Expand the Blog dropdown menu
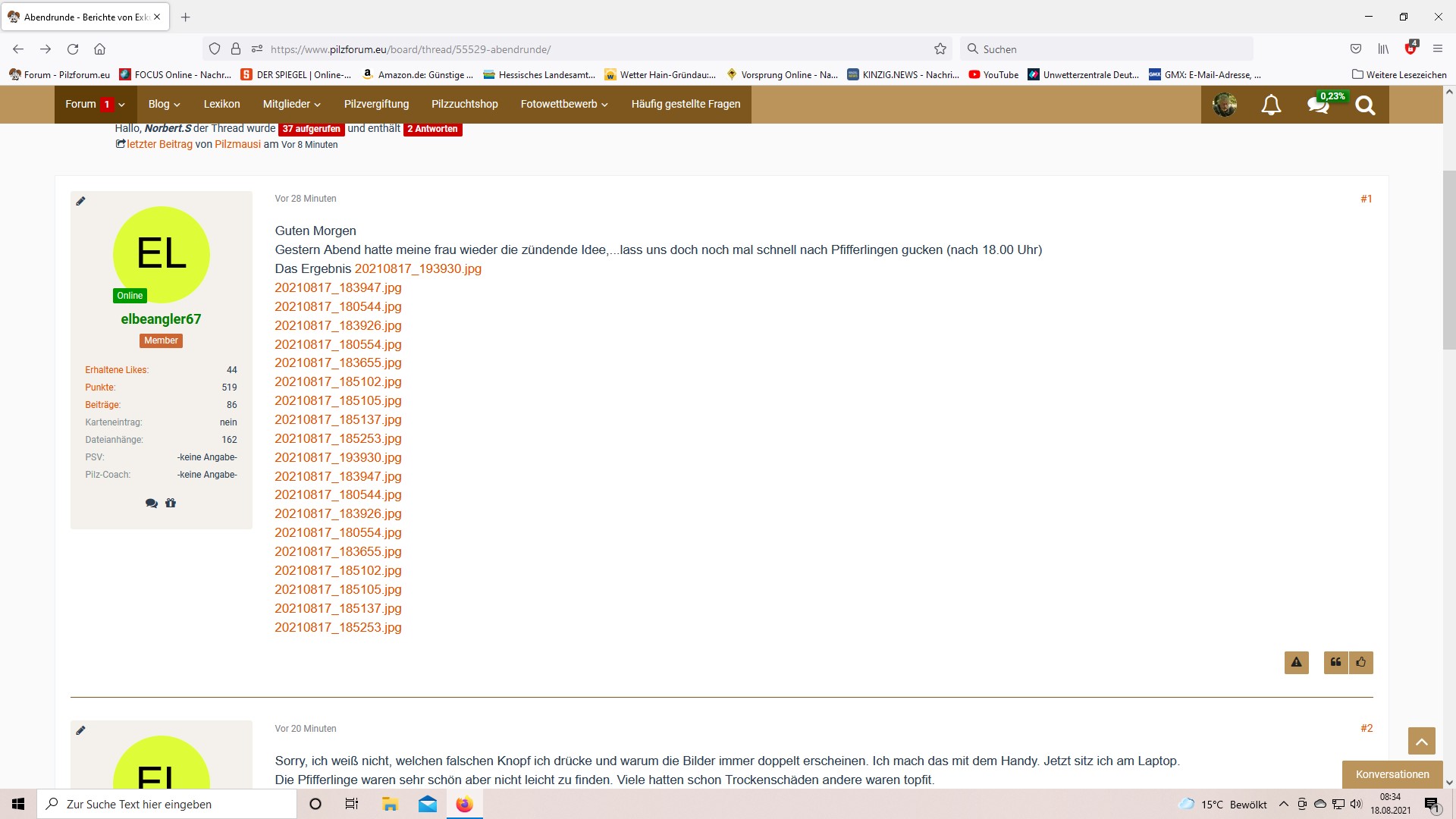The height and width of the screenshot is (819, 1456). (x=164, y=105)
